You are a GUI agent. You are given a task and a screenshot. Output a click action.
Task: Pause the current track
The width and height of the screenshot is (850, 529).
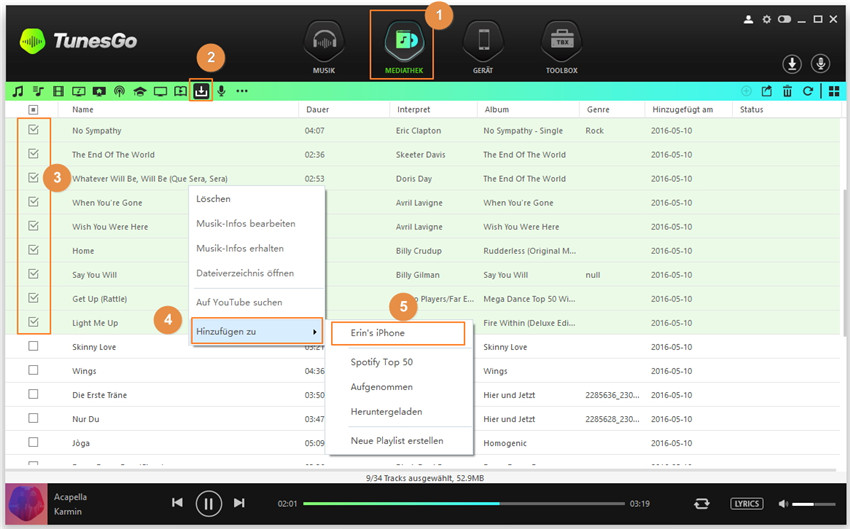(x=208, y=503)
